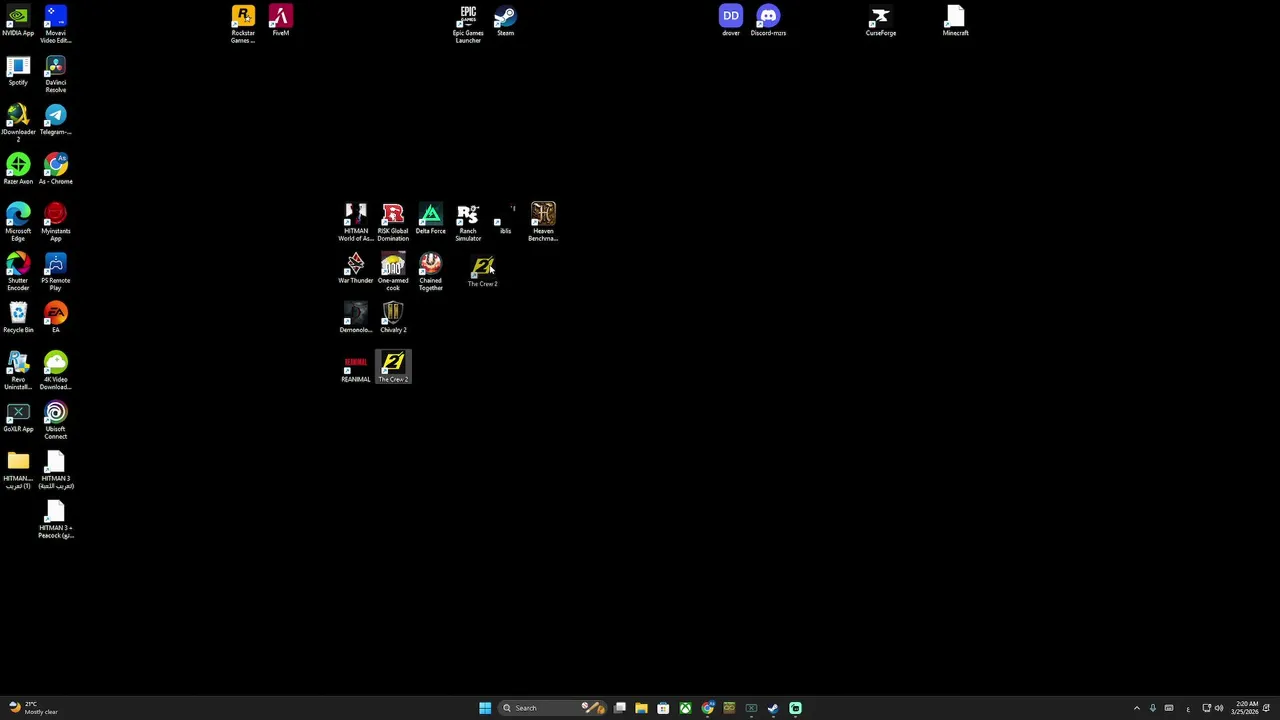Open the Telegram desktop shortcut
Image resolution: width=1280 pixels, height=720 pixels.
coord(55,120)
